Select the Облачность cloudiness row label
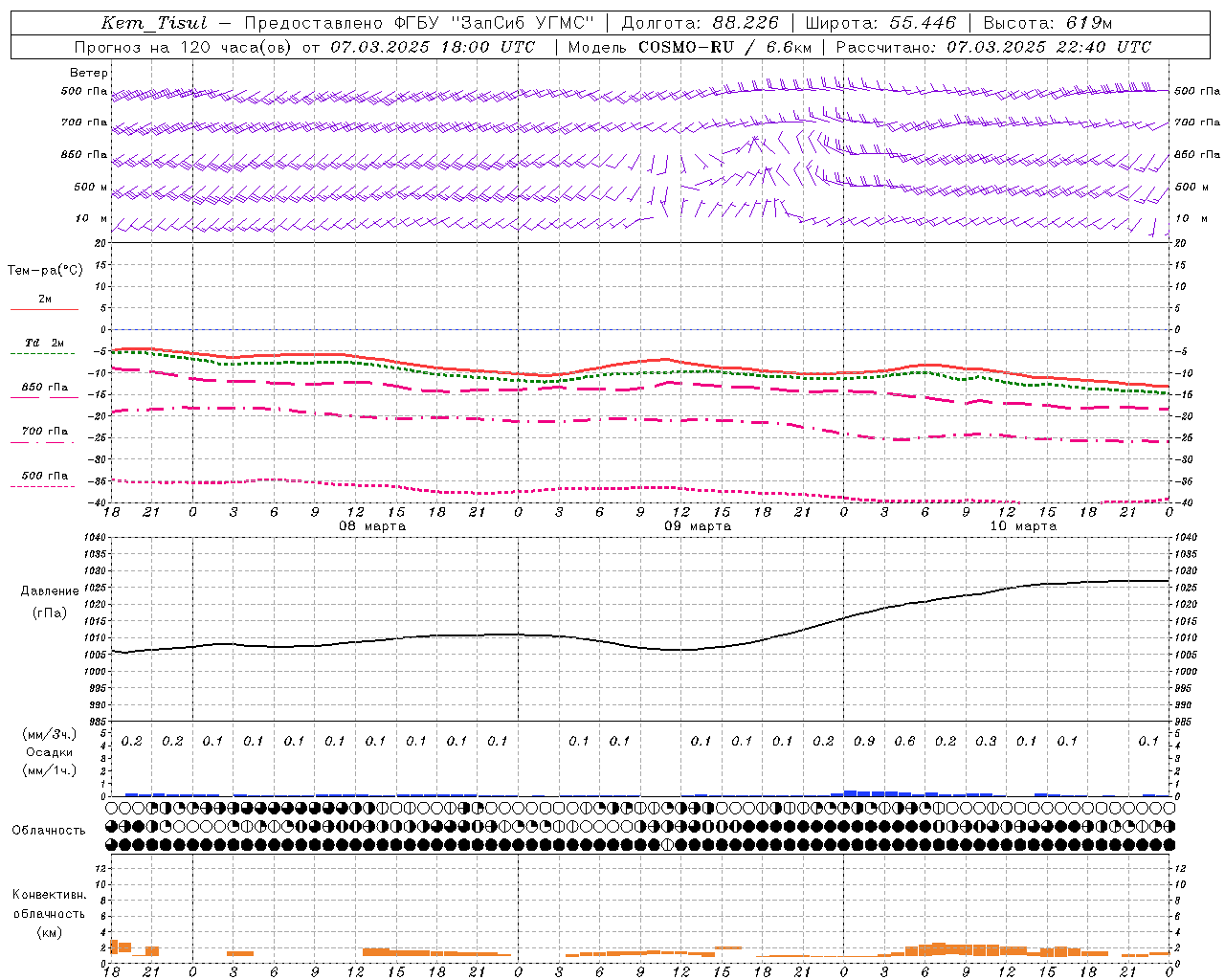Screen dimensions: 1225x980 click(49, 831)
